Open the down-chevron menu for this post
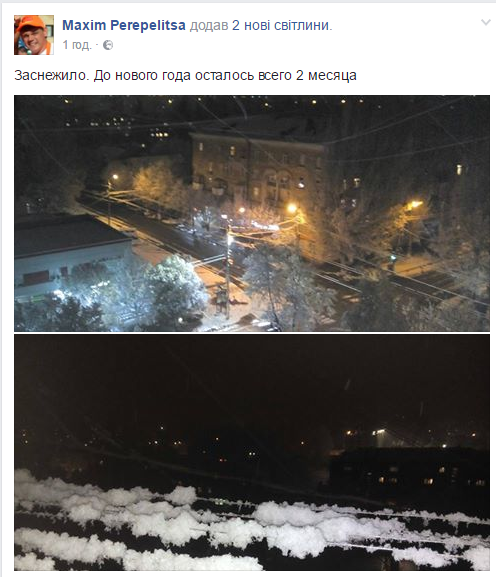This screenshot has width=496, height=577. [x=486, y=23]
